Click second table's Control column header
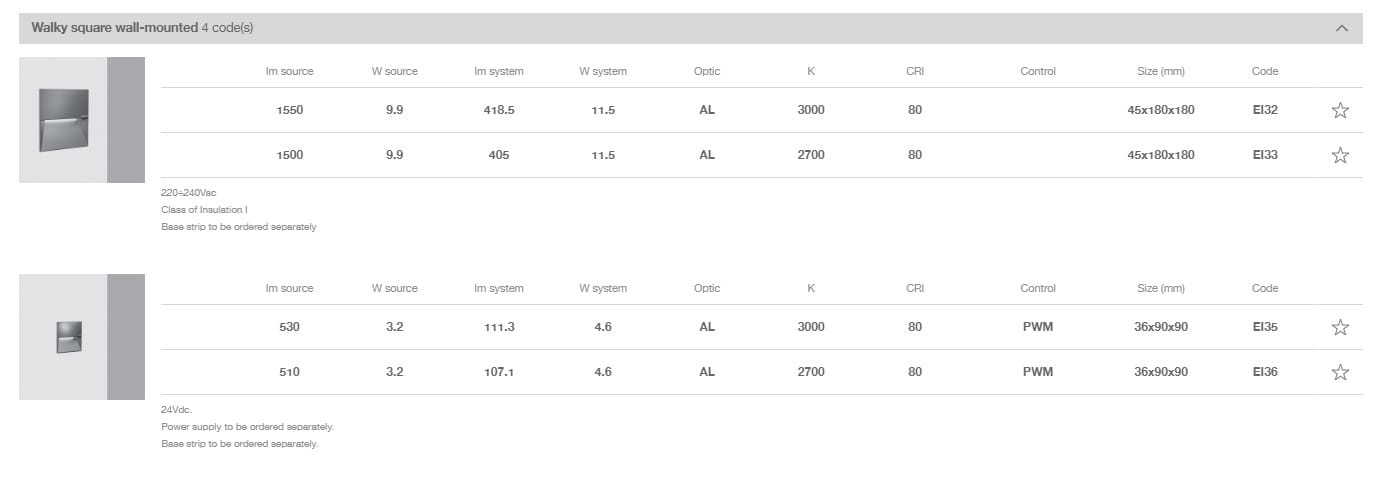Image resolution: width=1376 pixels, height=491 pixels. click(x=1038, y=288)
